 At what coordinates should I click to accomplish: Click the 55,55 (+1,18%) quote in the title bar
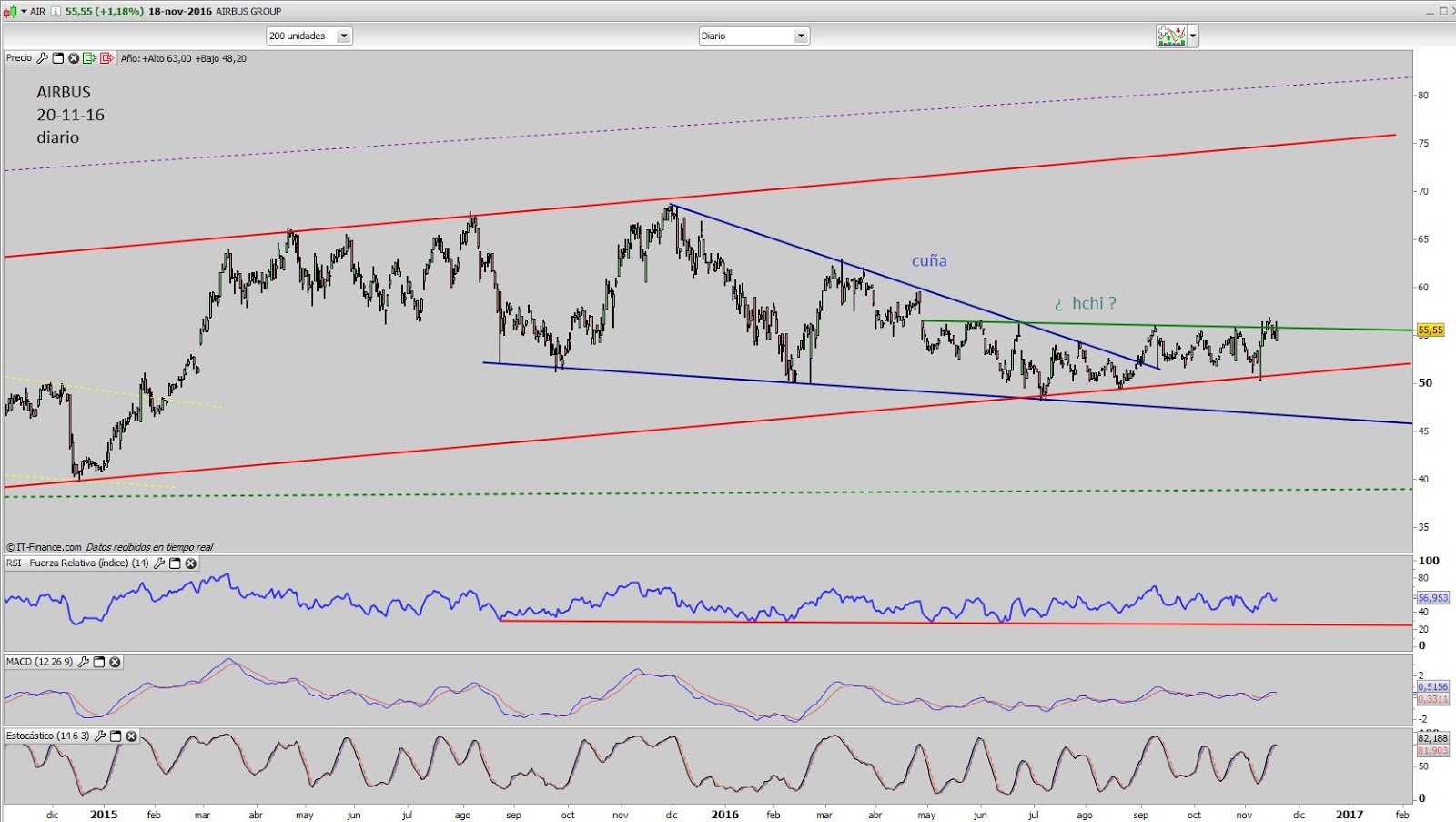pos(105,11)
